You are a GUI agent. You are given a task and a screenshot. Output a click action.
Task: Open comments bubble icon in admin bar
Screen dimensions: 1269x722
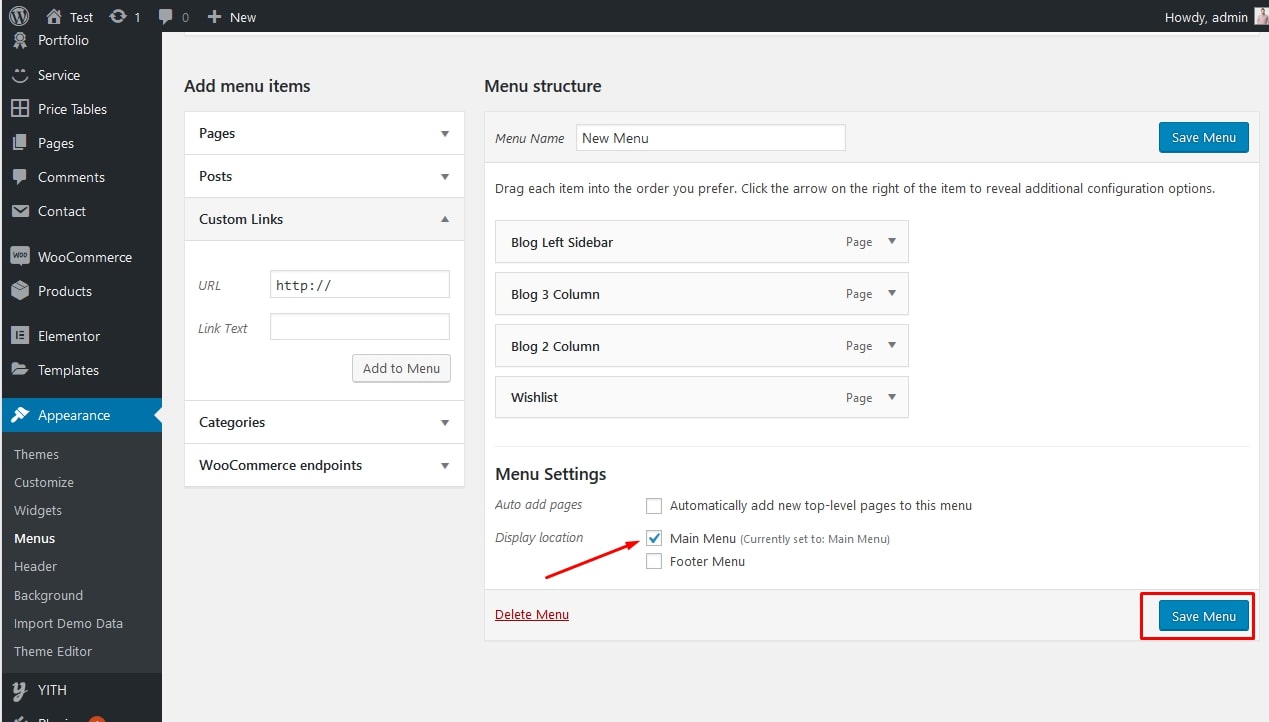(166, 17)
